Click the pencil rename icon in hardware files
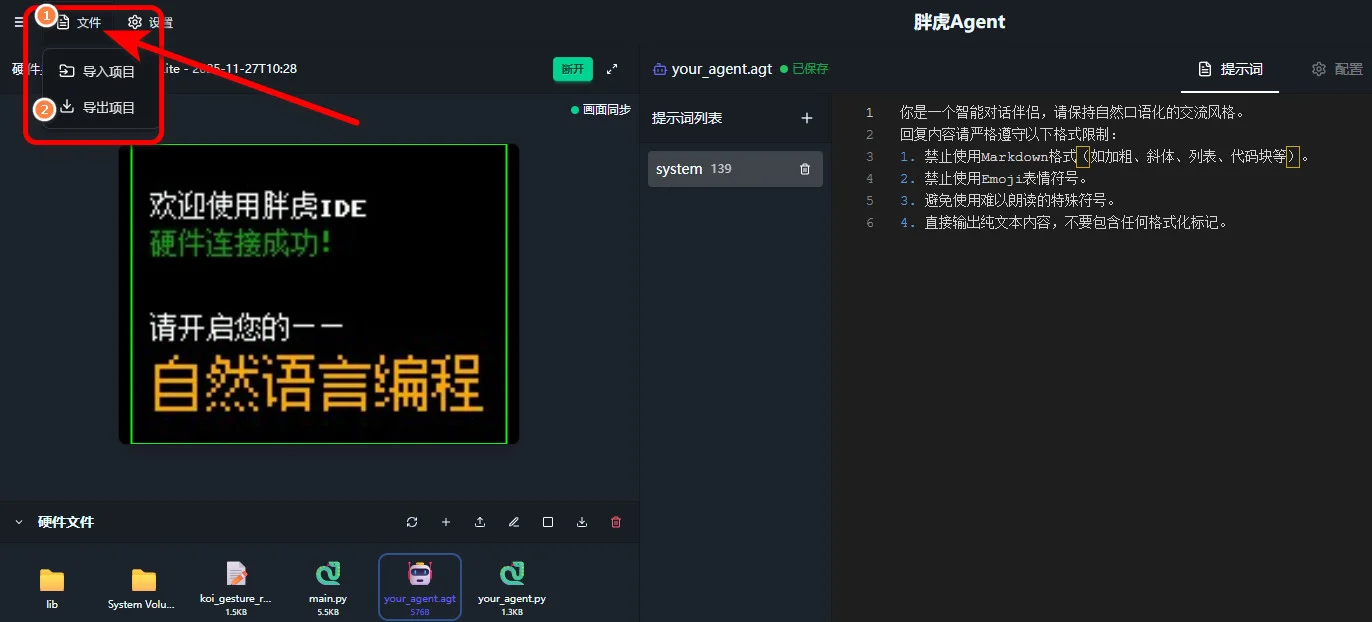 point(514,522)
